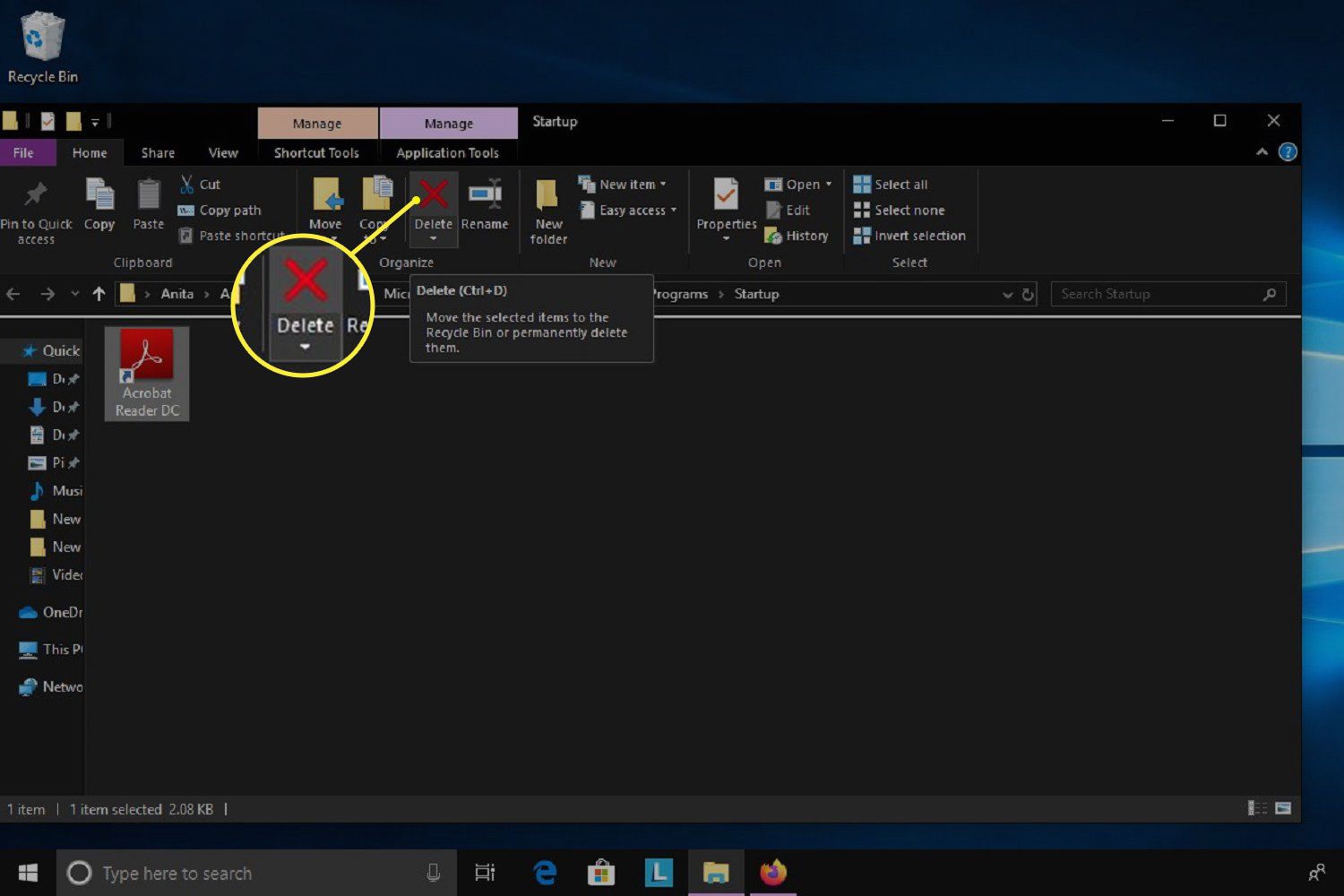Open History in the ribbon

coord(797,237)
